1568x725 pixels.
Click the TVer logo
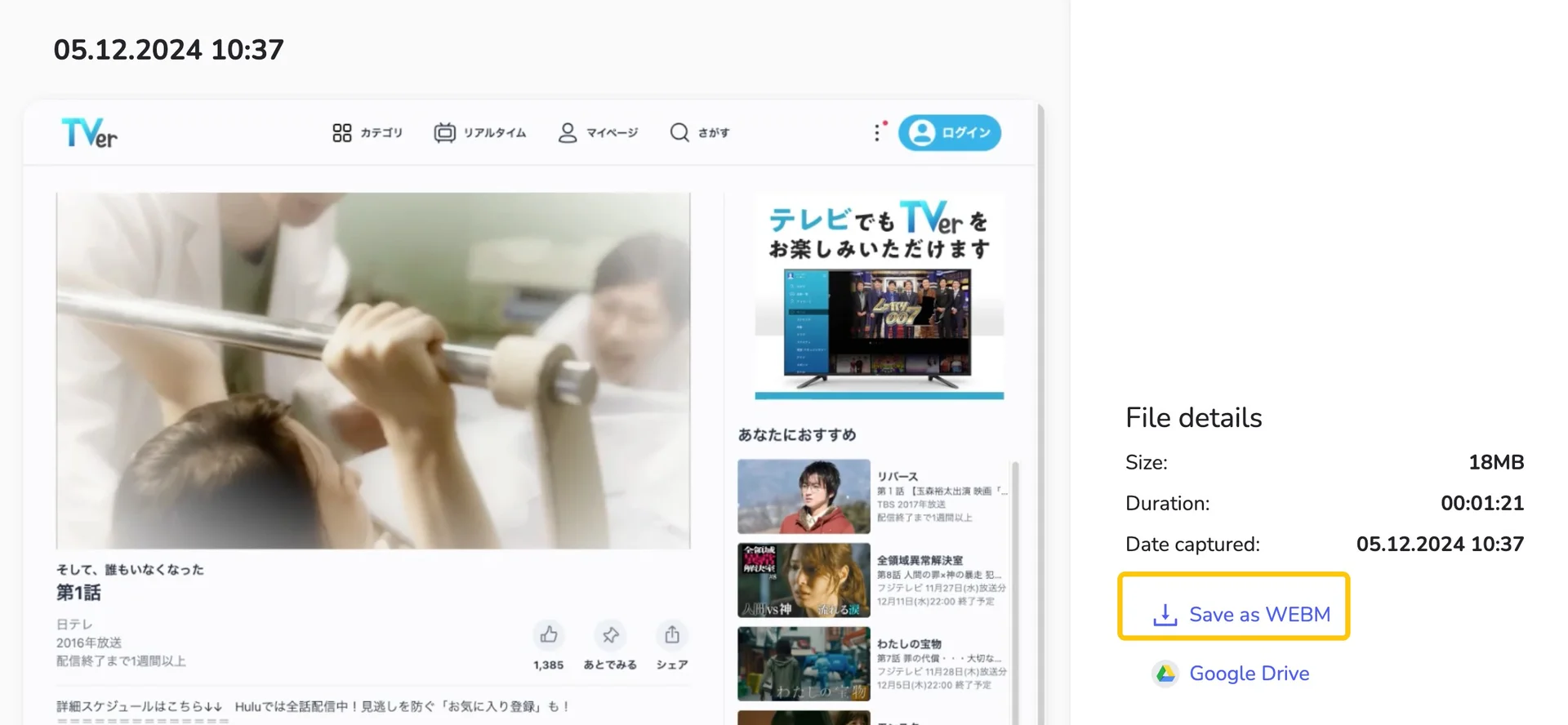(x=90, y=132)
